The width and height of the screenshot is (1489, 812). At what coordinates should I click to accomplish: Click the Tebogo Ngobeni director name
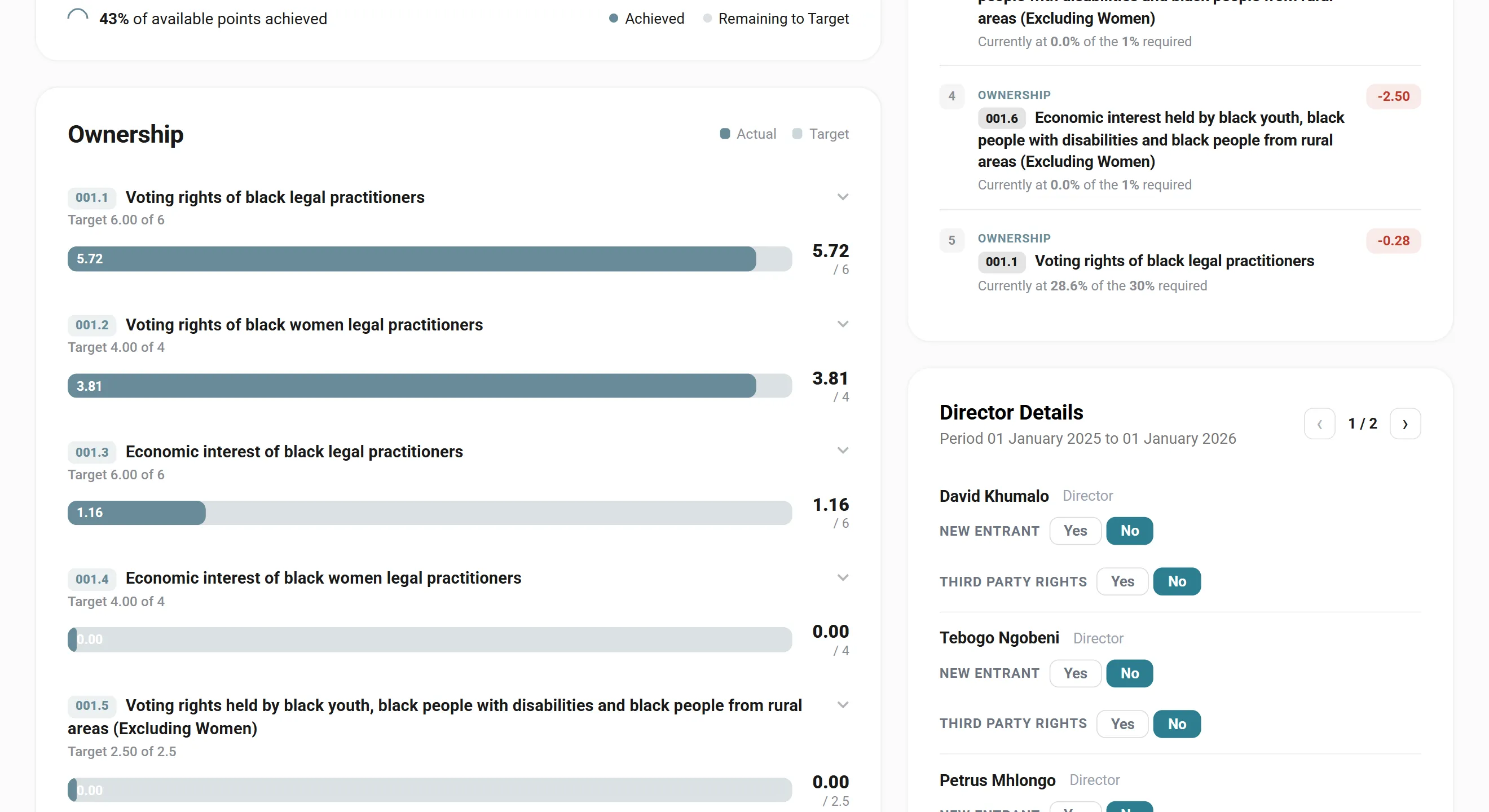[x=999, y=638]
